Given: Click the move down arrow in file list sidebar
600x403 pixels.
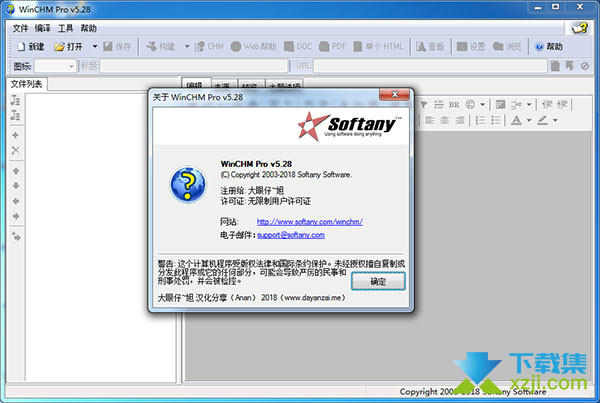Looking at the screenshot, I should point(16,186).
